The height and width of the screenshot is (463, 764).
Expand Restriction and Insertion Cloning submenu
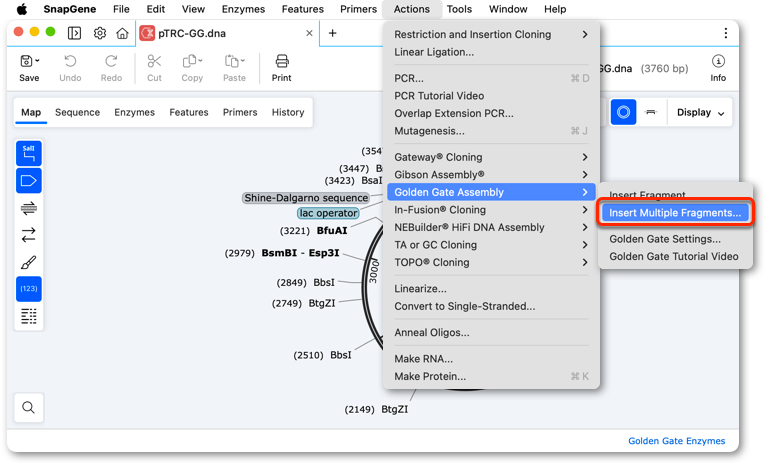point(491,34)
